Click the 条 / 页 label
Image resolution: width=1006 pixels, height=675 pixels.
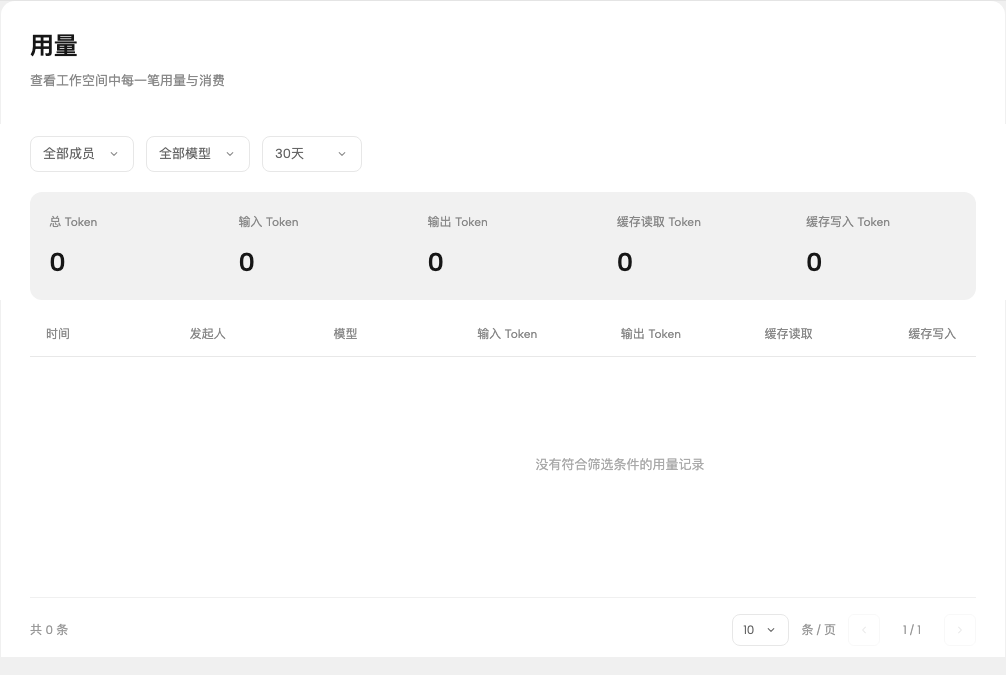point(819,630)
